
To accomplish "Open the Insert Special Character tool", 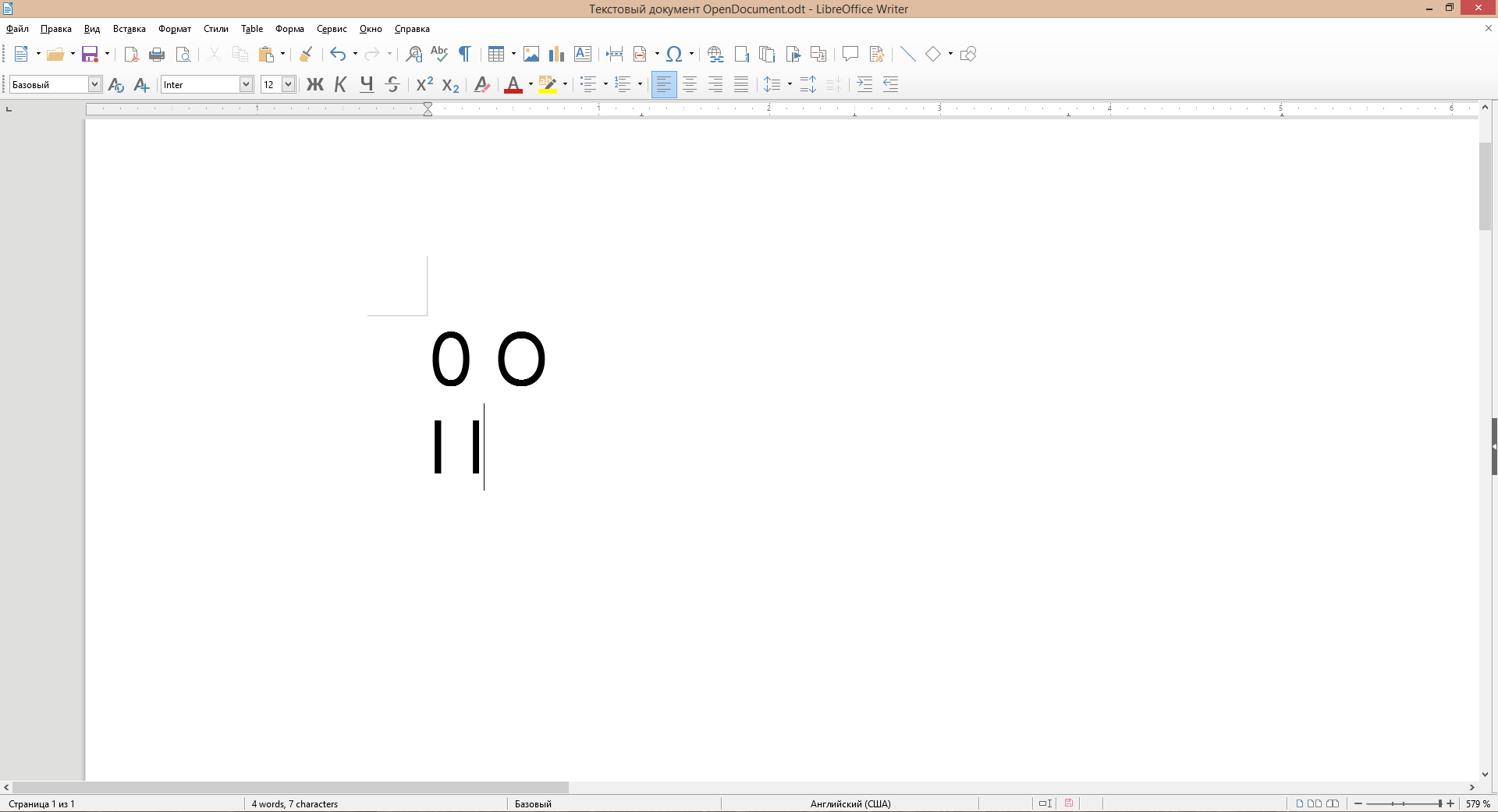I will pos(674,54).
